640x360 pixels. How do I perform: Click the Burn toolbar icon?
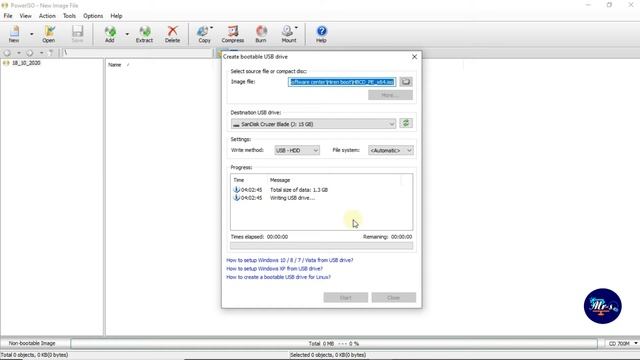click(x=261, y=34)
